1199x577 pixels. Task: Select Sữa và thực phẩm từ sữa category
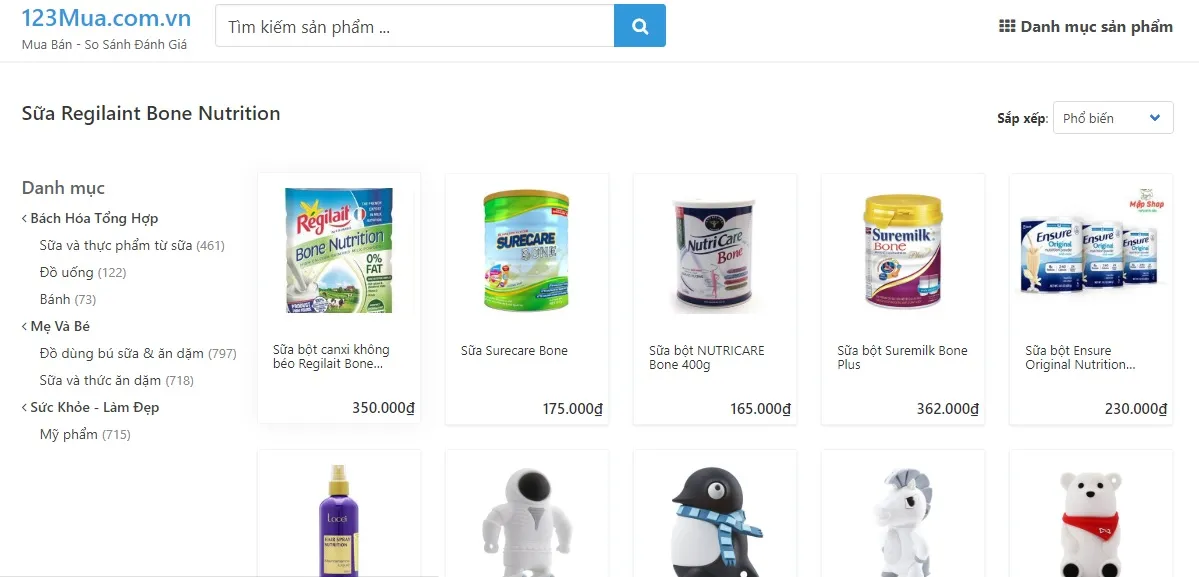click(132, 245)
